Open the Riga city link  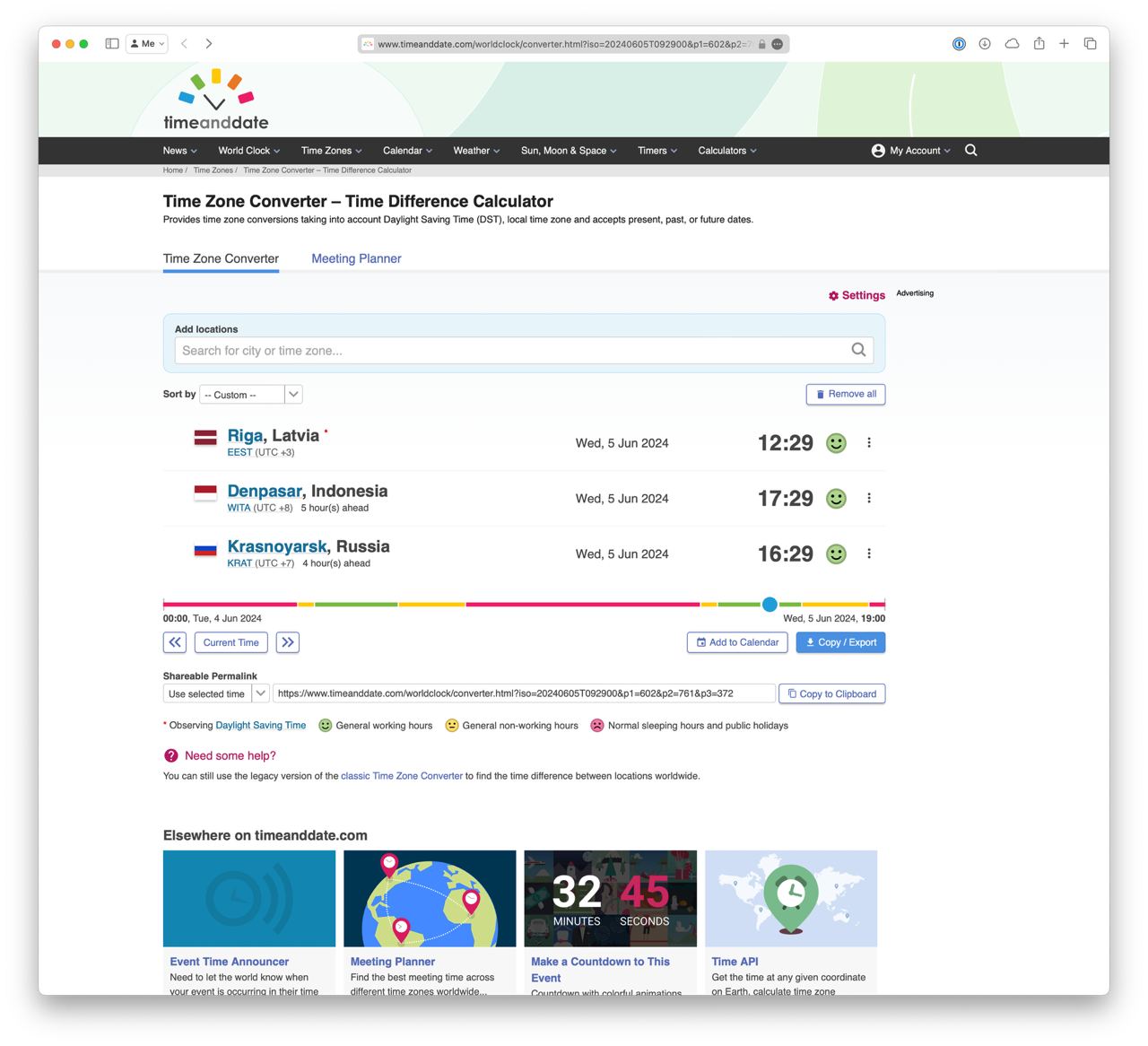point(245,435)
